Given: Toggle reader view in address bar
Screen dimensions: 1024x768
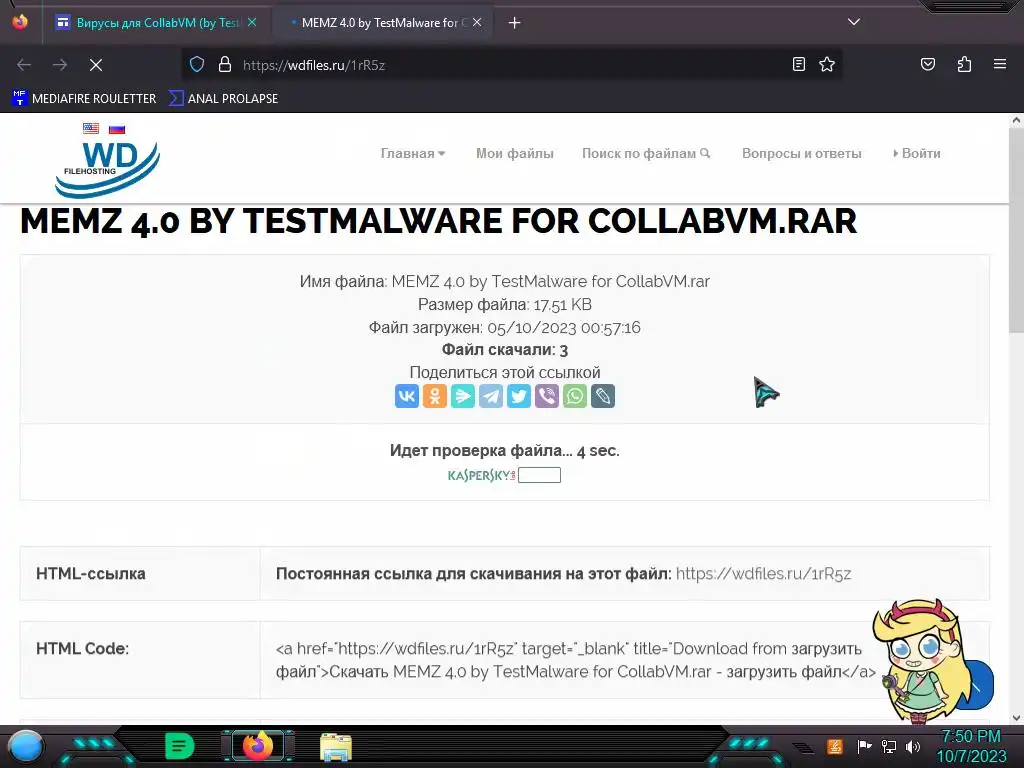Looking at the screenshot, I should point(798,65).
